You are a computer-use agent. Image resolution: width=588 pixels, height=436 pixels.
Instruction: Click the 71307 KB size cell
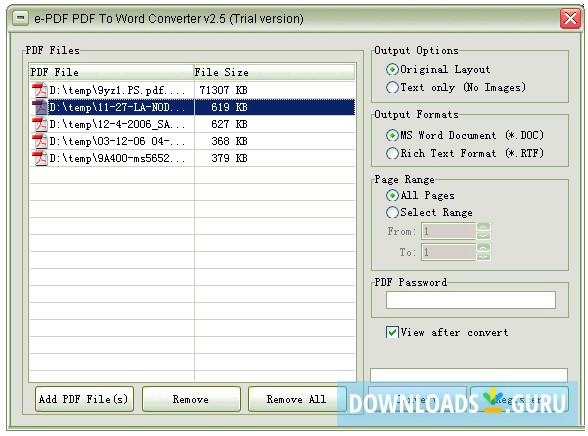point(224,90)
